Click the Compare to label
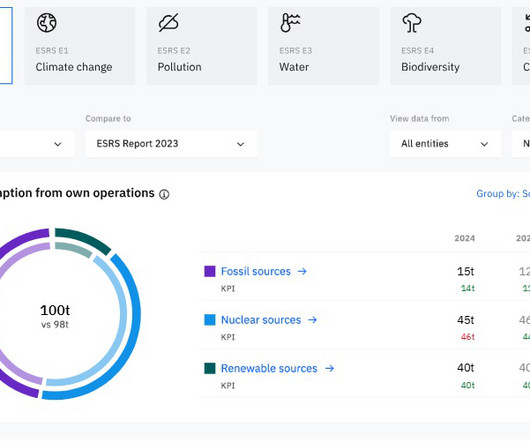 tap(108, 119)
